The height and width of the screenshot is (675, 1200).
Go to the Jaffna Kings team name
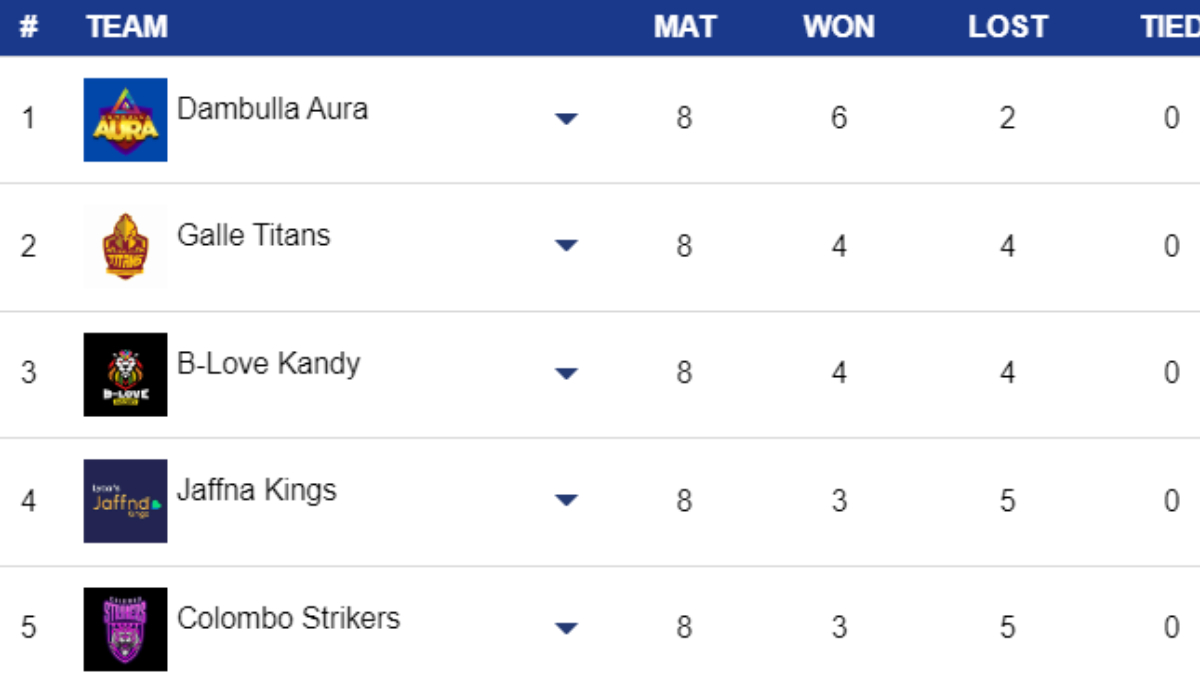click(256, 490)
